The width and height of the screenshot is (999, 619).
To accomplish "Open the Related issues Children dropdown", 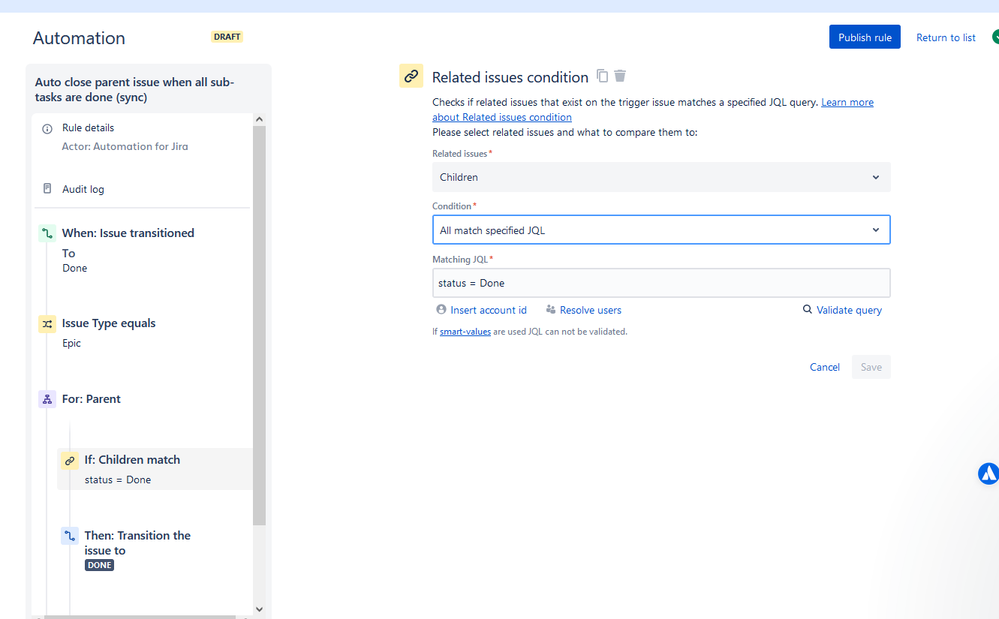I will tap(661, 177).
